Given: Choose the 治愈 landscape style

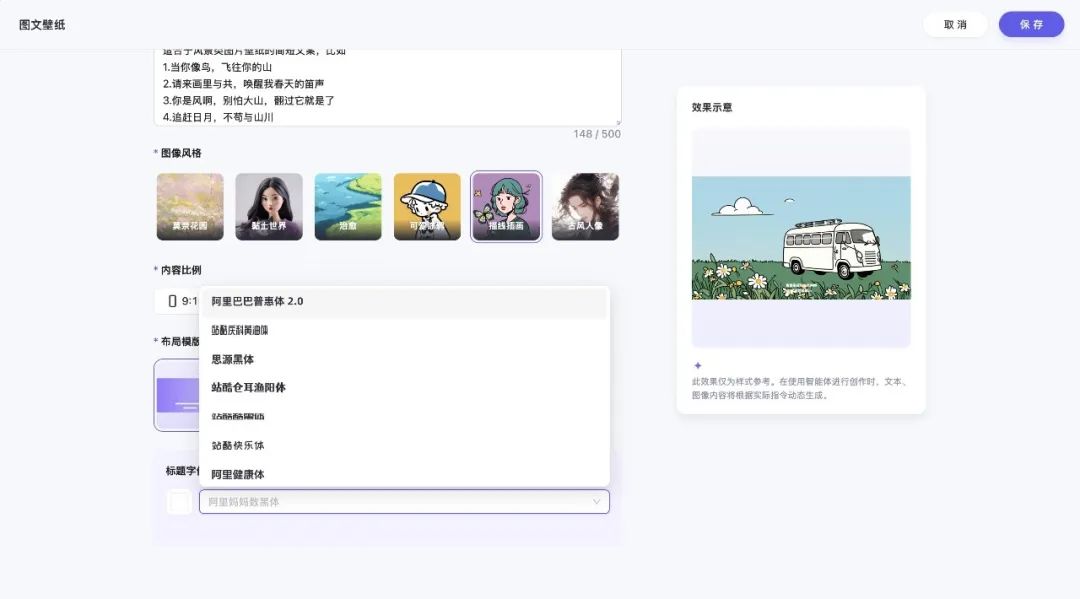Looking at the screenshot, I should 347,206.
